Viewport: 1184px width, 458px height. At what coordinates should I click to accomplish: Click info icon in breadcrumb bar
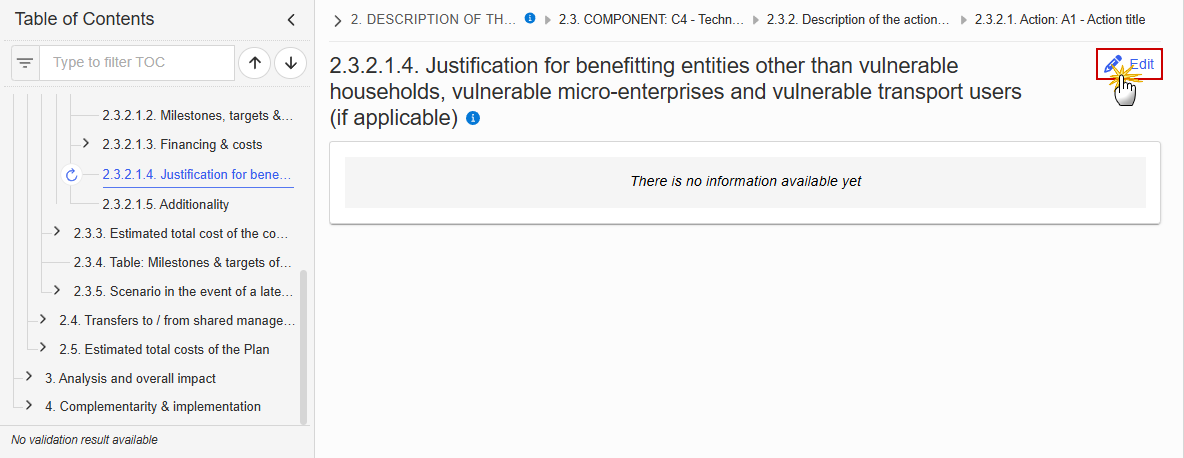click(x=530, y=19)
